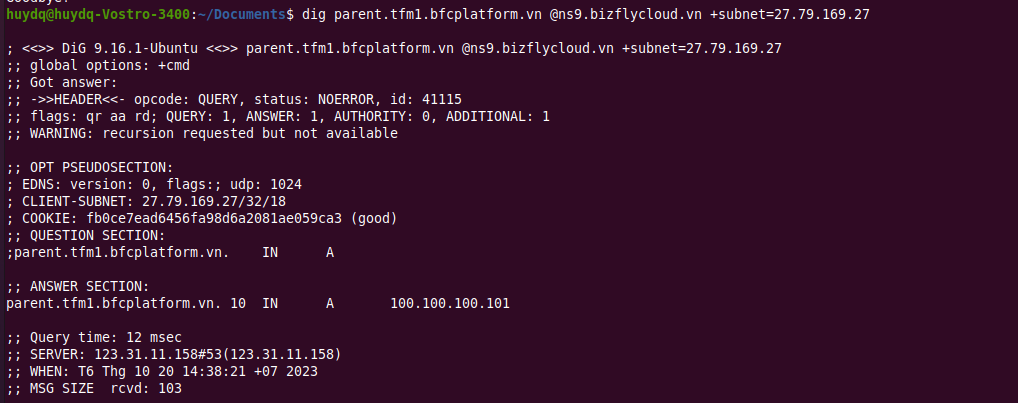
Task: Click the EDNS udp: 1024 value
Action: pos(266,184)
